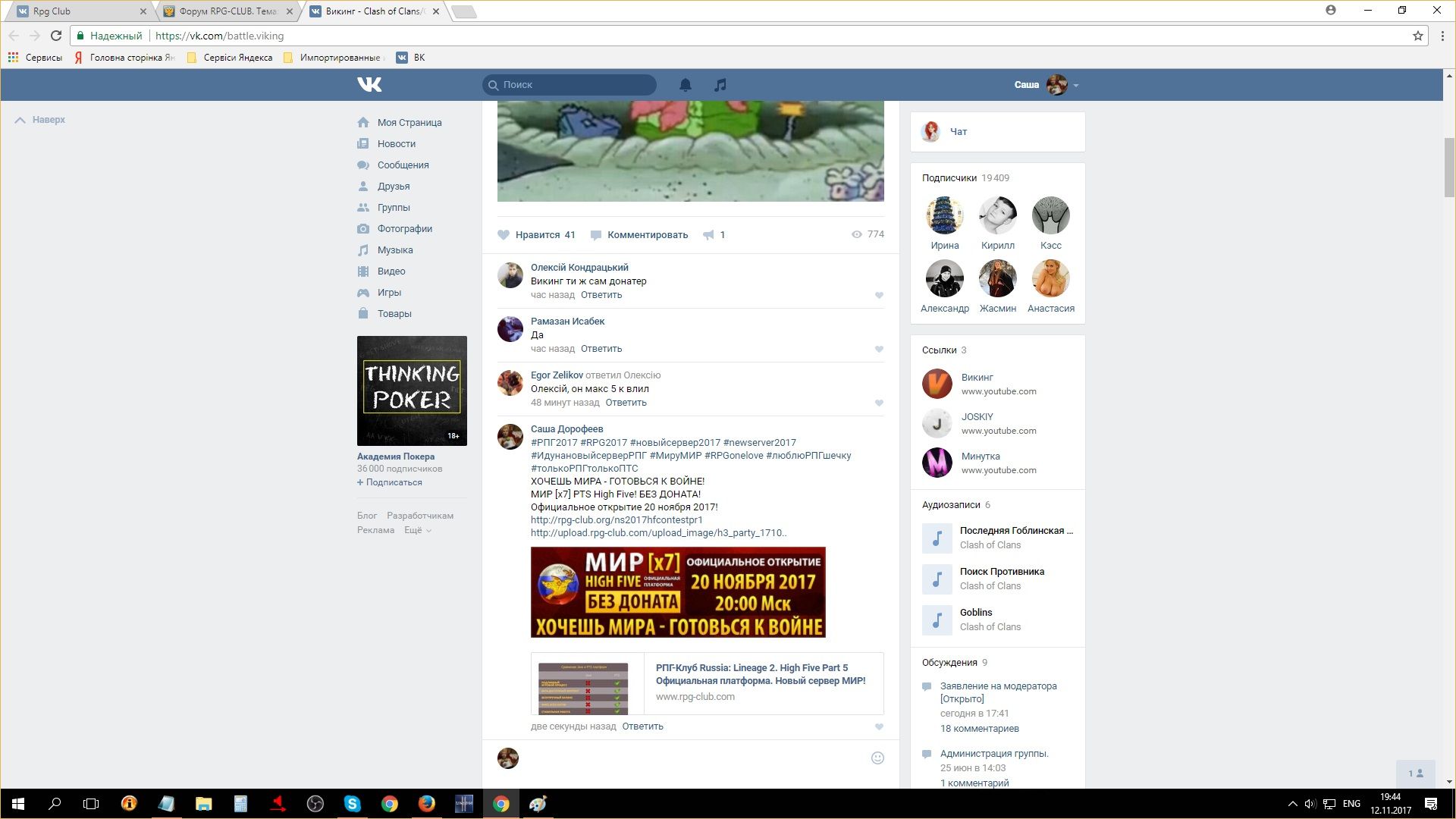Expand the Саша profile dropdown menu
Image resolution: width=1456 pixels, height=819 pixels.
(x=1076, y=86)
